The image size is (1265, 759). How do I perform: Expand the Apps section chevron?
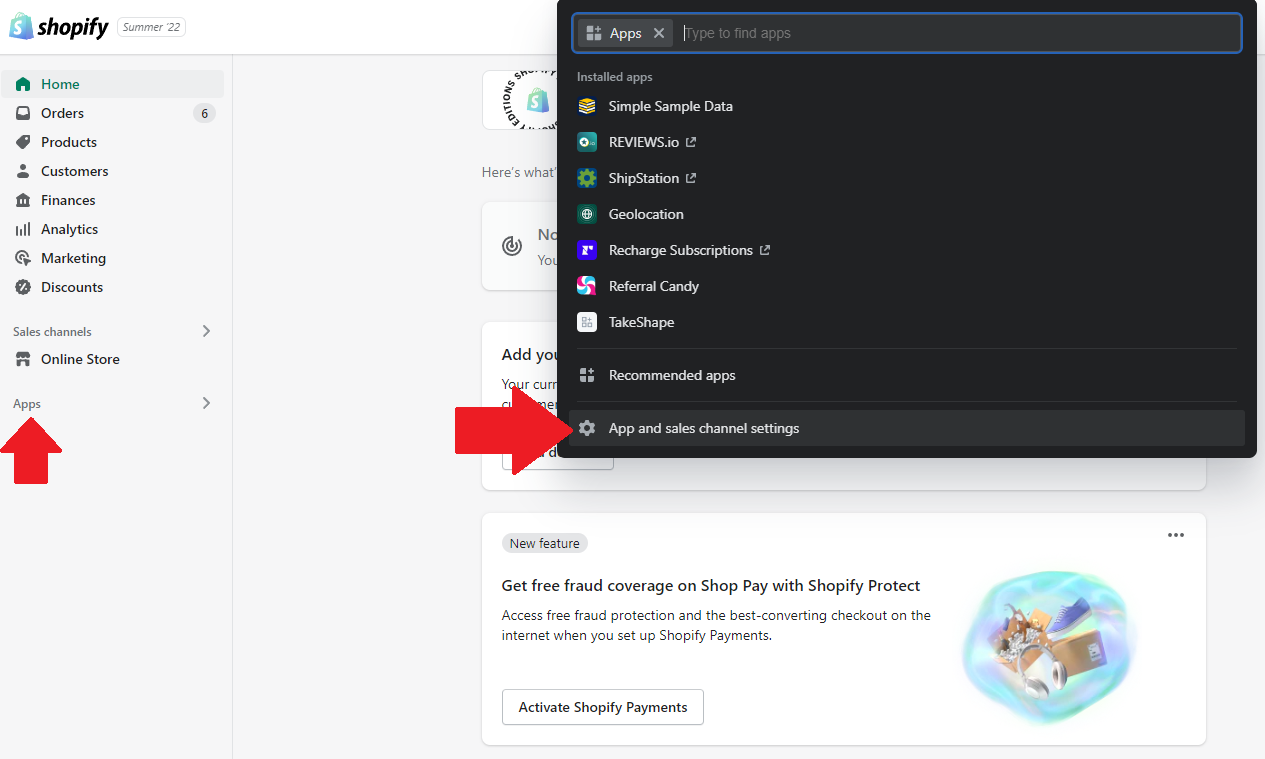coord(206,403)
